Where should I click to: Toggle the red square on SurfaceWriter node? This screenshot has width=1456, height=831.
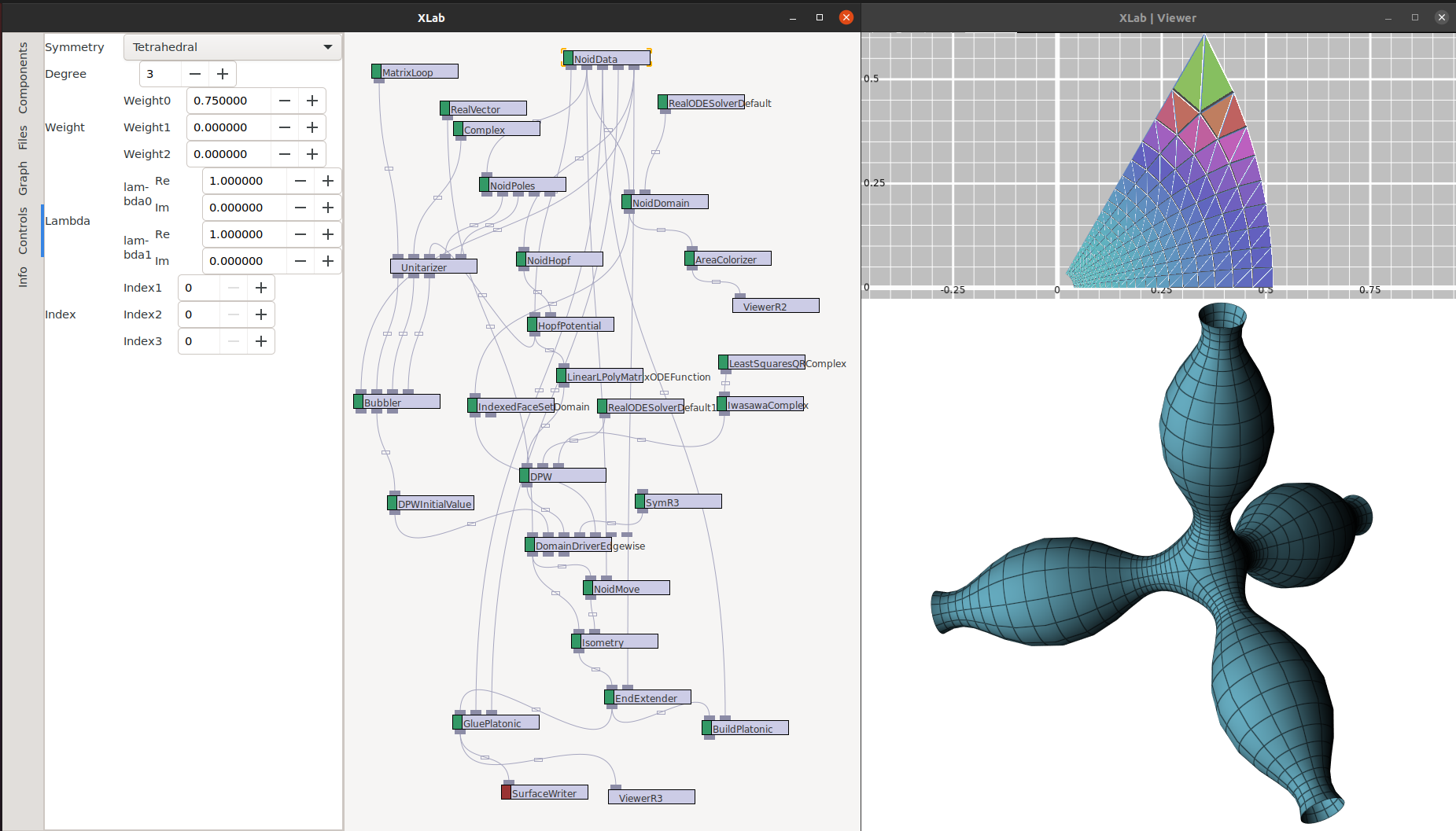pyautogui.click(x=506, y=792)
